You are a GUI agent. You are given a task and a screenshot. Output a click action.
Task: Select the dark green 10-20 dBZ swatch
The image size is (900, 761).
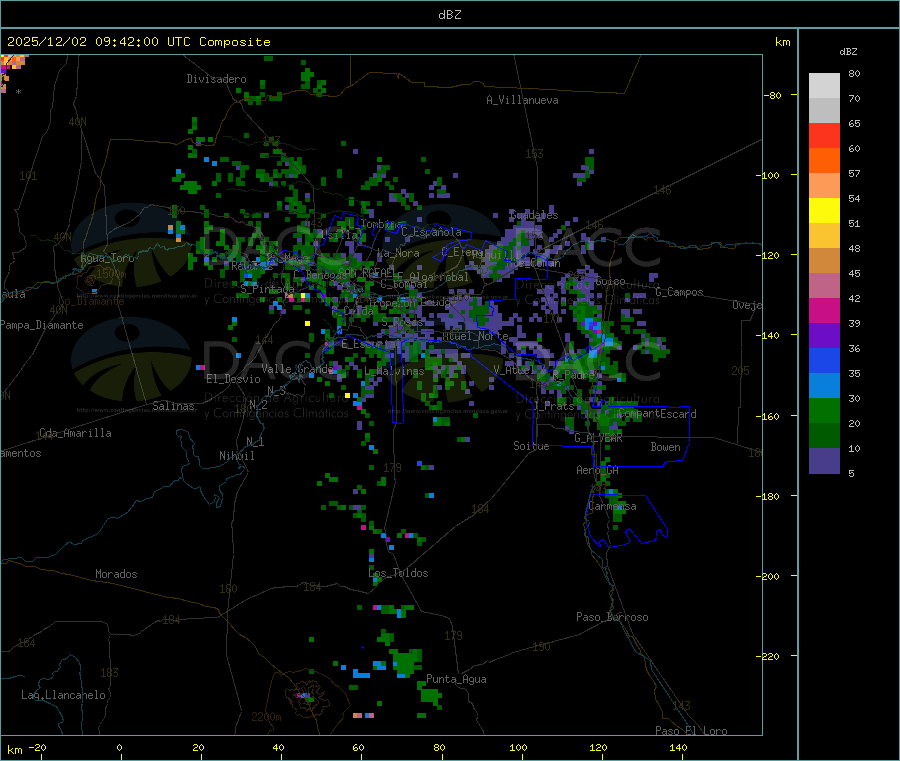[824, 436]
